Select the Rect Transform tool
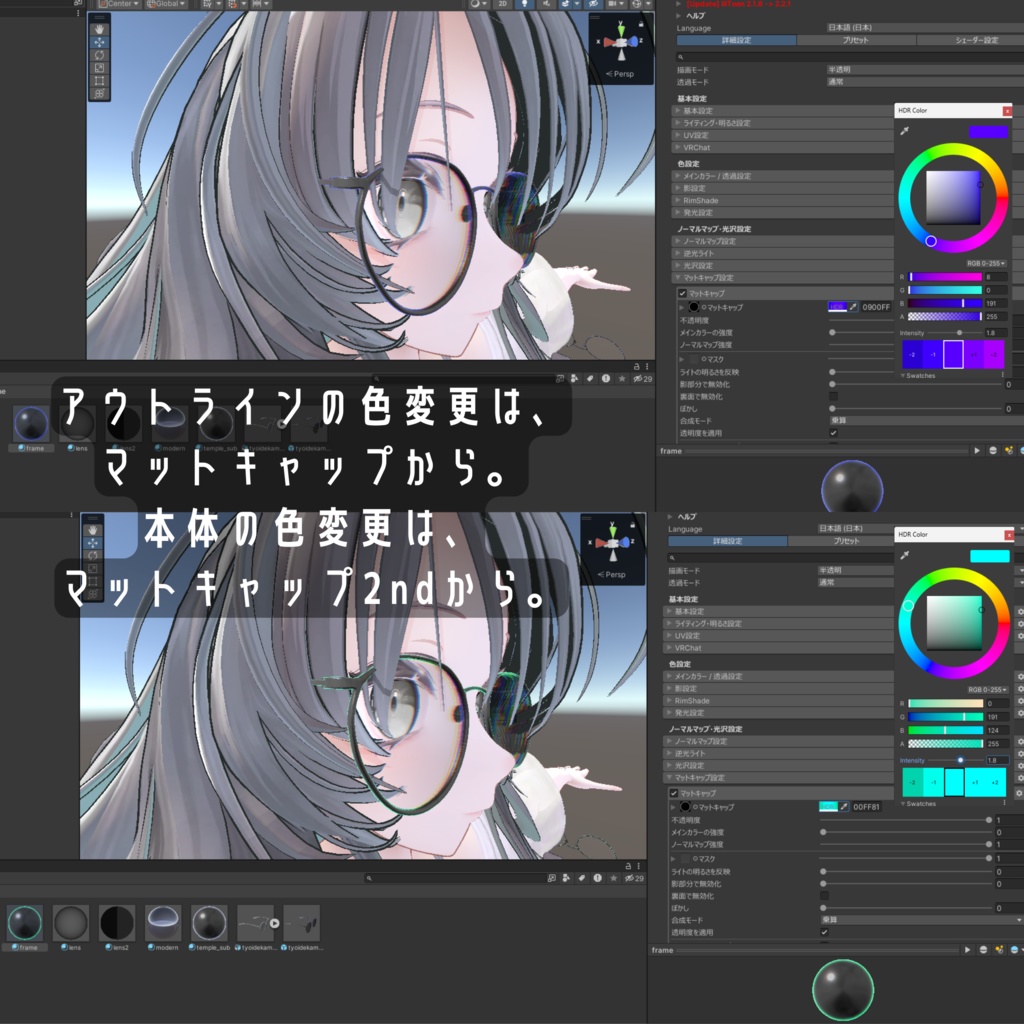1024x1024 pixels. [99, 80]
